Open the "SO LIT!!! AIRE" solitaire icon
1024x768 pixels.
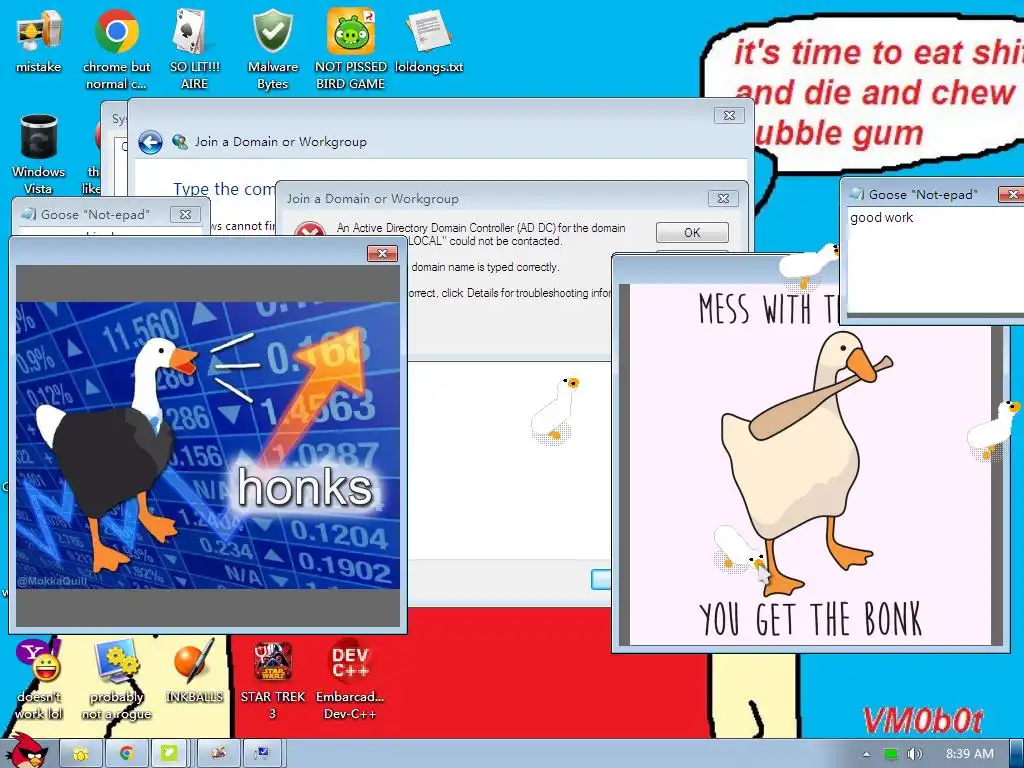(195, 50)
